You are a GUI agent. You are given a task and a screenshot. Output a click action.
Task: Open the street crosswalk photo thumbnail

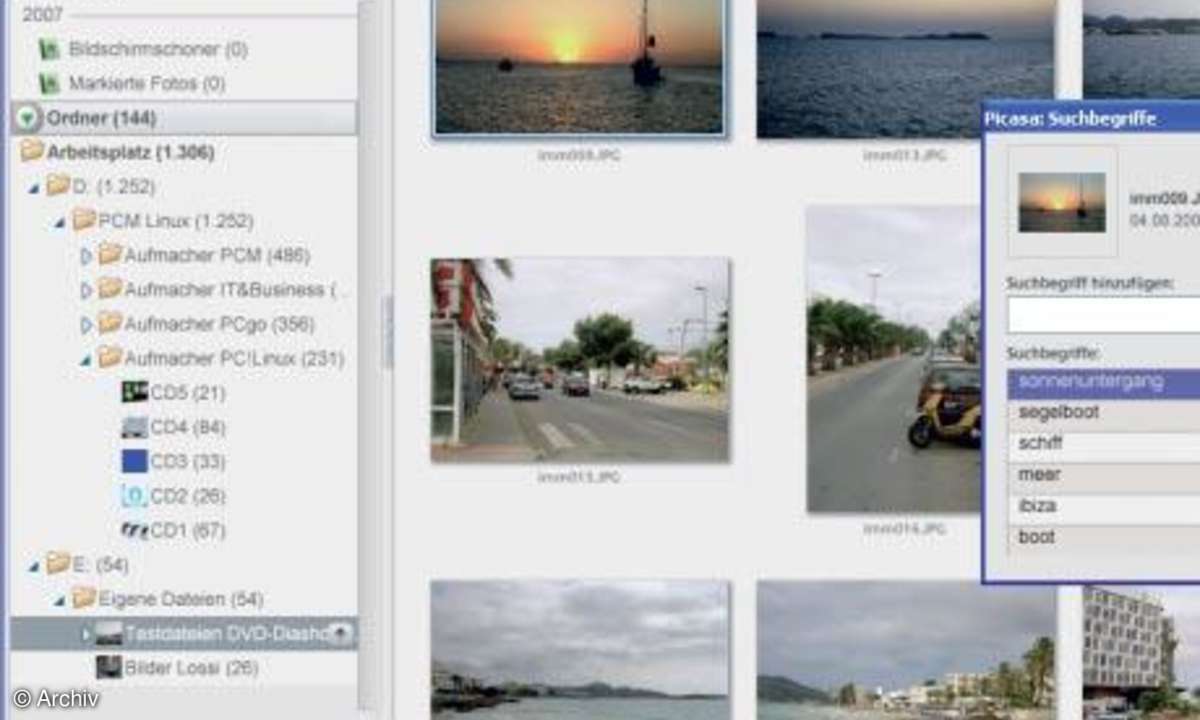(x=580, y=360)
